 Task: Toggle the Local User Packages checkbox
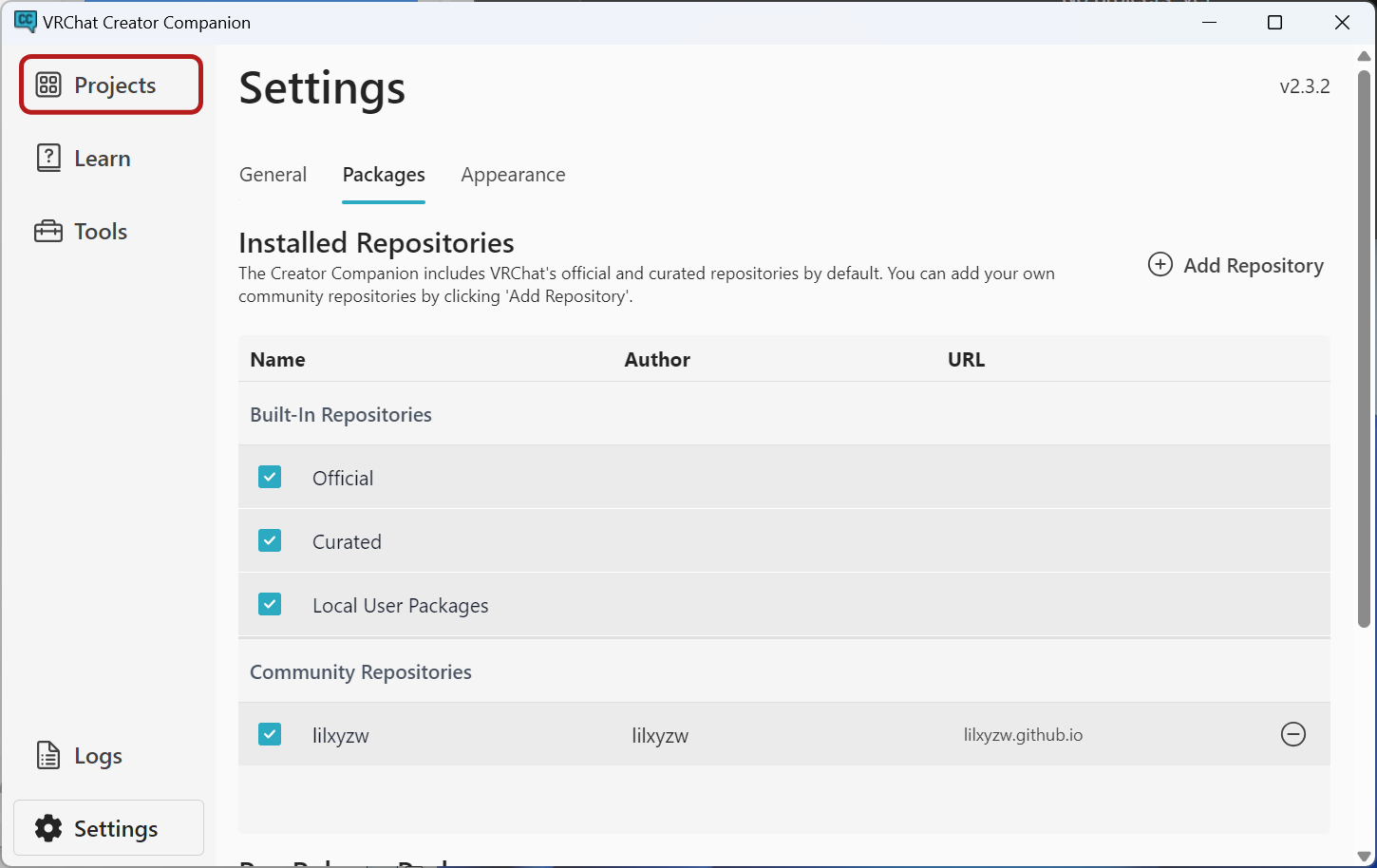pos(270,604)
